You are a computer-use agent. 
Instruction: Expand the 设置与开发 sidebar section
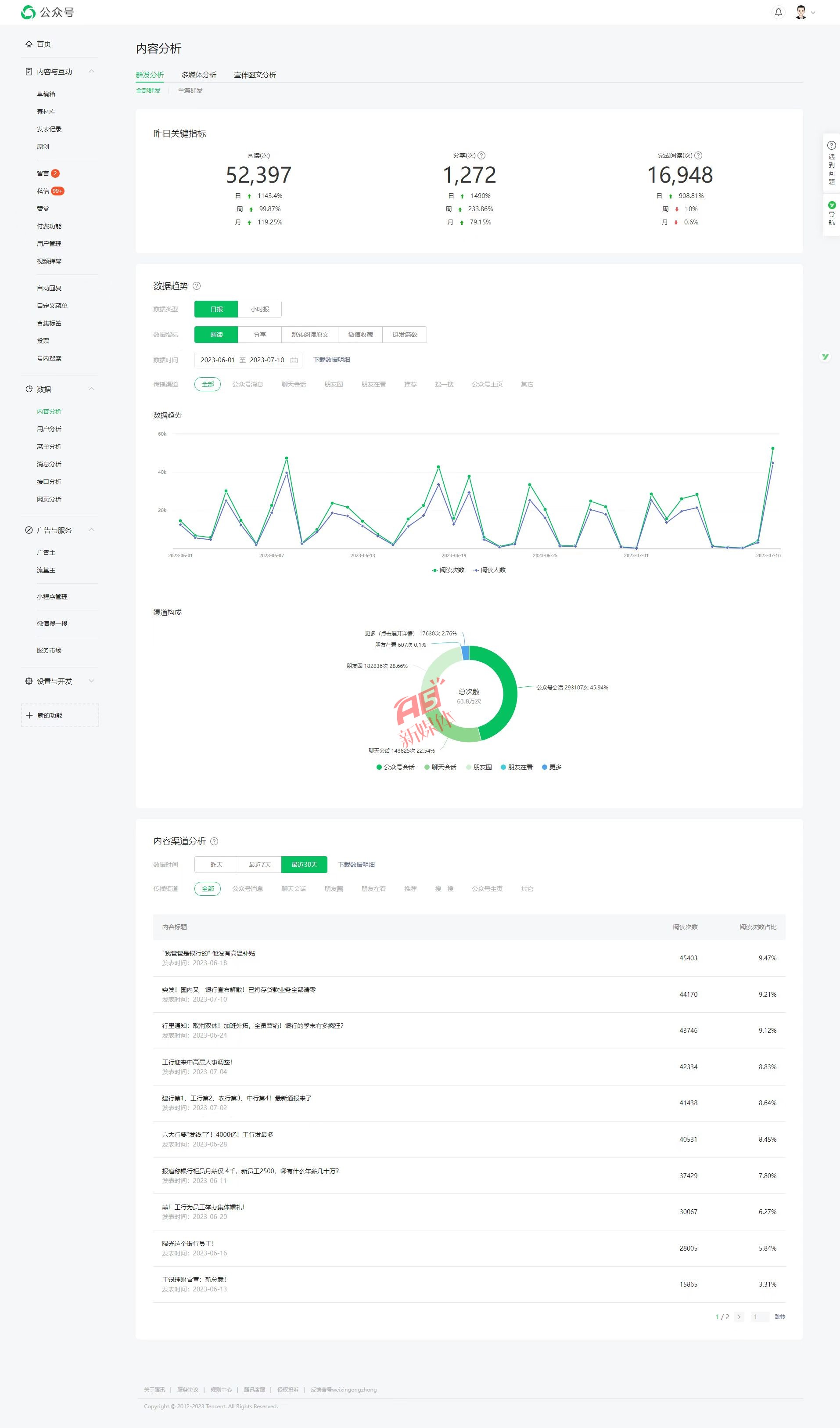(x=91, y=681)
